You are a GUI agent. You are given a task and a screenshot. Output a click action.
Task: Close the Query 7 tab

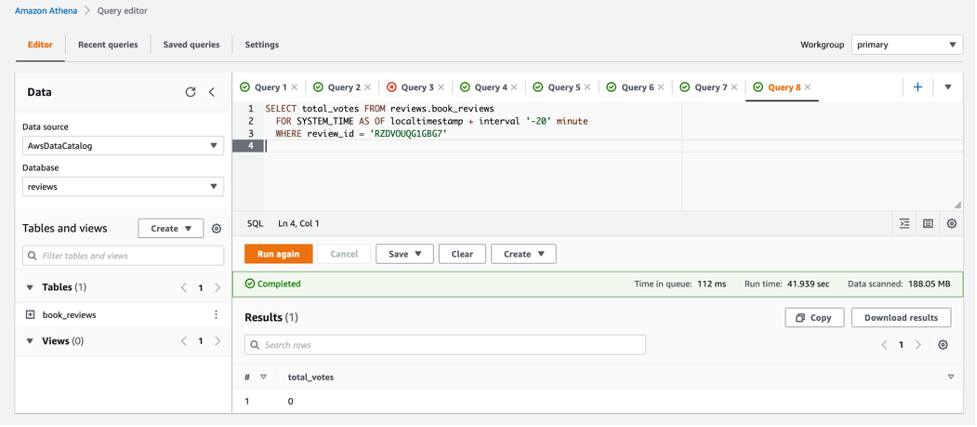[x=735, y=87]
